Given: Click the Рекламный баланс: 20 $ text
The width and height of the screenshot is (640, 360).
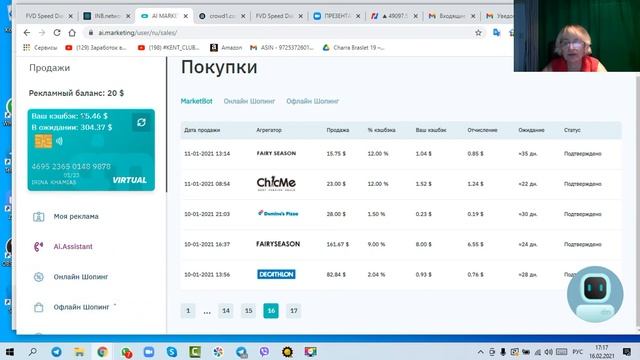Looking at the screenshot, I should click(x=76, y=93).
